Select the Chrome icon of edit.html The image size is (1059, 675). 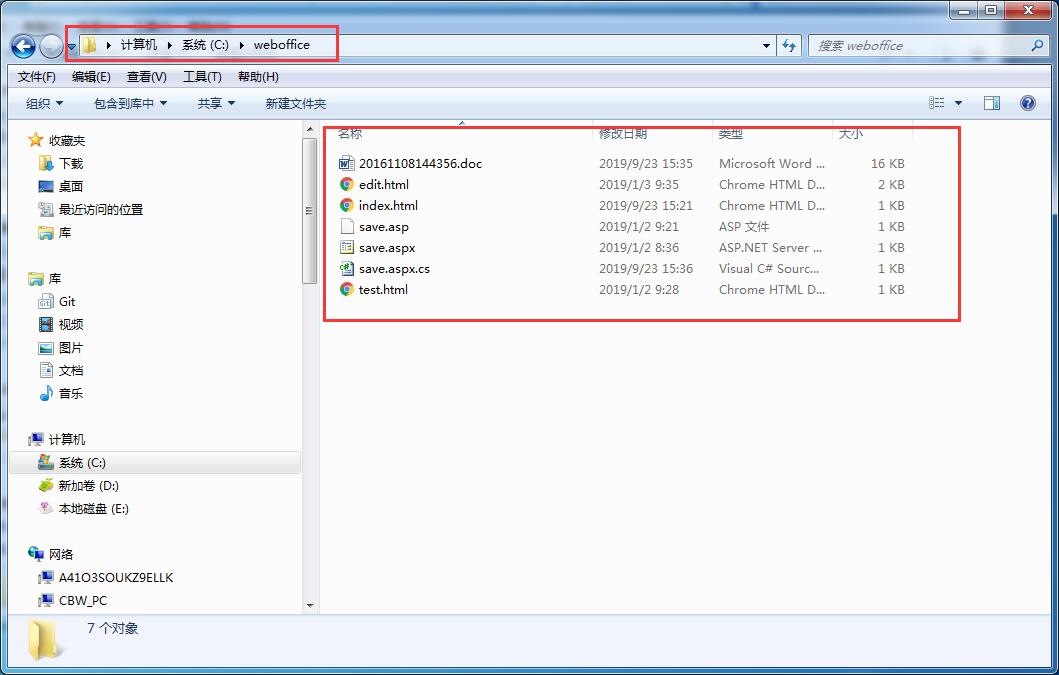[346, 184]
